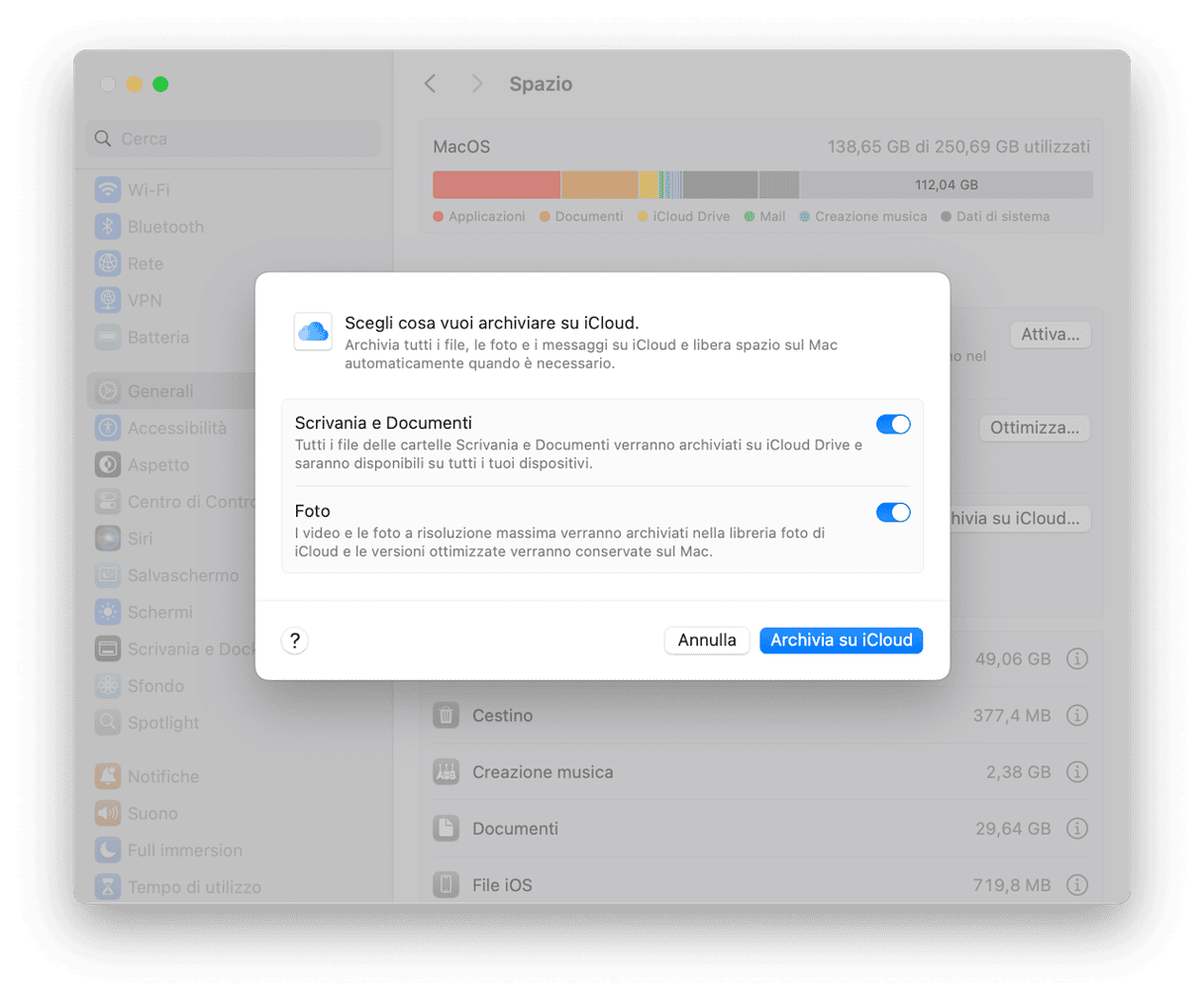Select the Rete globe icon
Screen dimensions: 1204x1001
[x=108, y=263]
